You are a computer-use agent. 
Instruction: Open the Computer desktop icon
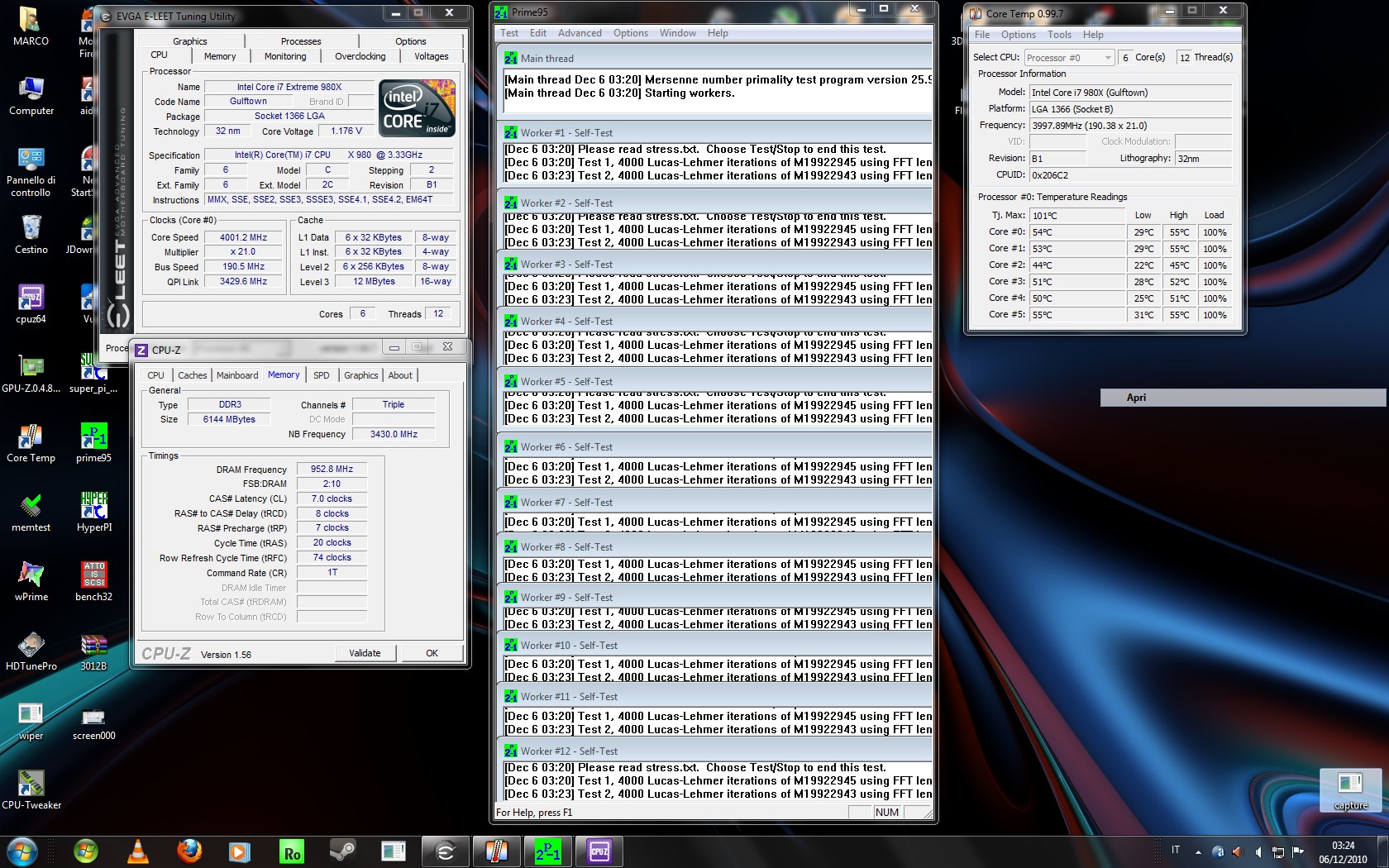pos(31,95)
